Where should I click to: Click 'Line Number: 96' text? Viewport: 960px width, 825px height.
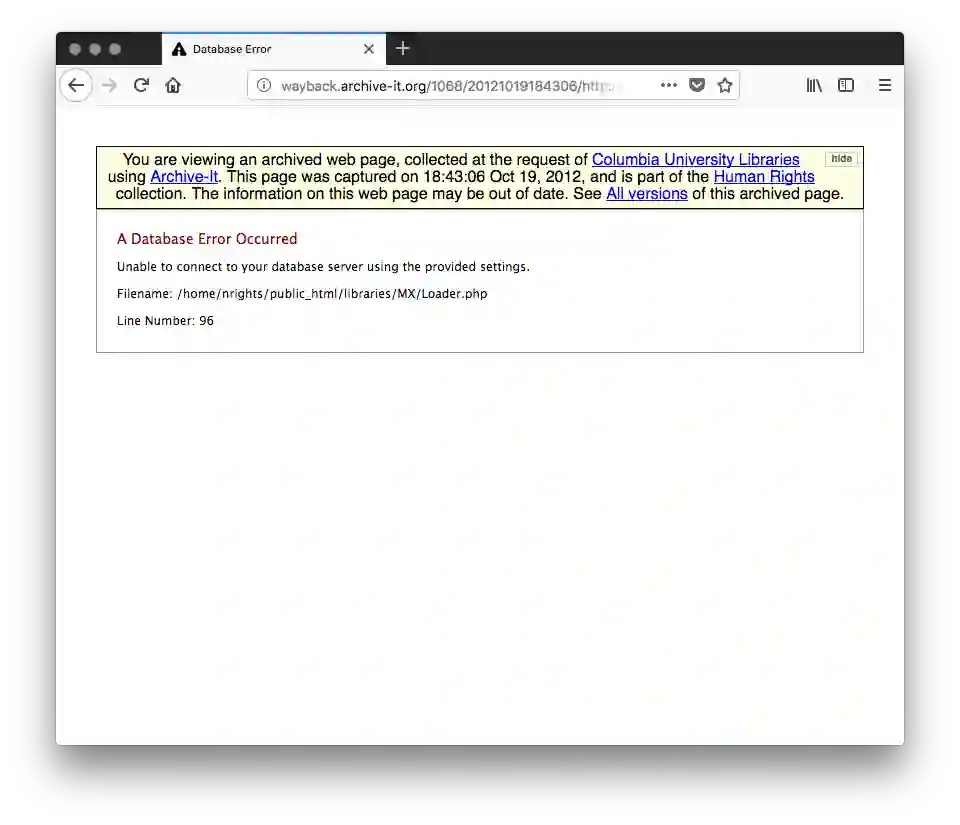pos(165,321)
